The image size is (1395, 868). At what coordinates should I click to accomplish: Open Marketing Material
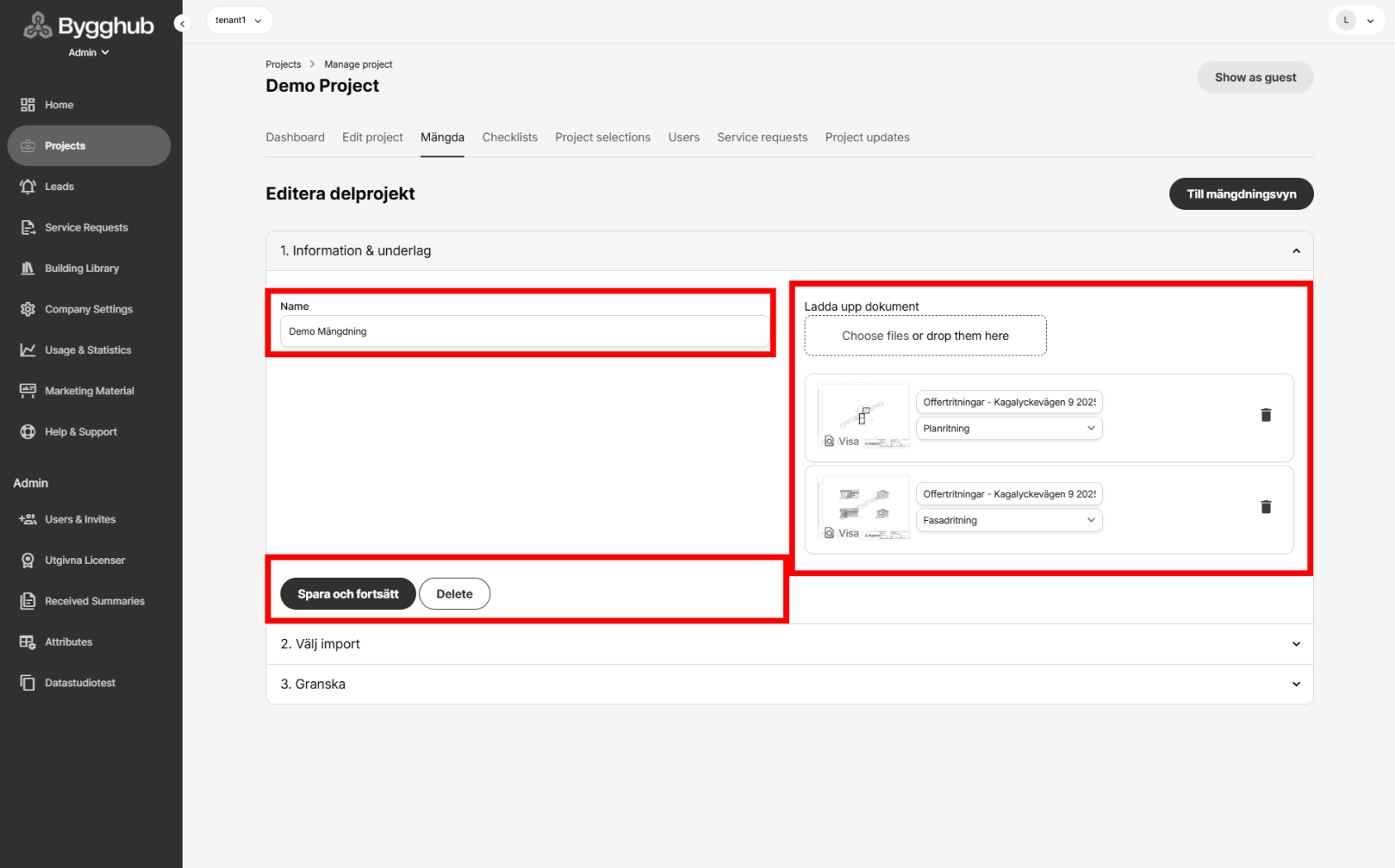[x=89, y=390]
